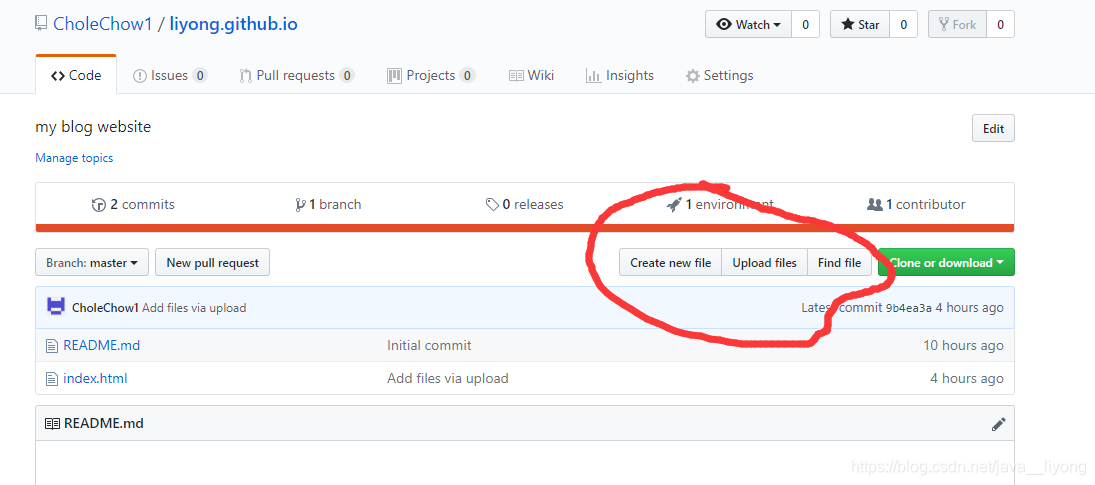This screenshot has width=1095, height=485.
Task: Click the repository book icon beside CholeChow1
Action: pyautogui.click(x=41, y=23)
